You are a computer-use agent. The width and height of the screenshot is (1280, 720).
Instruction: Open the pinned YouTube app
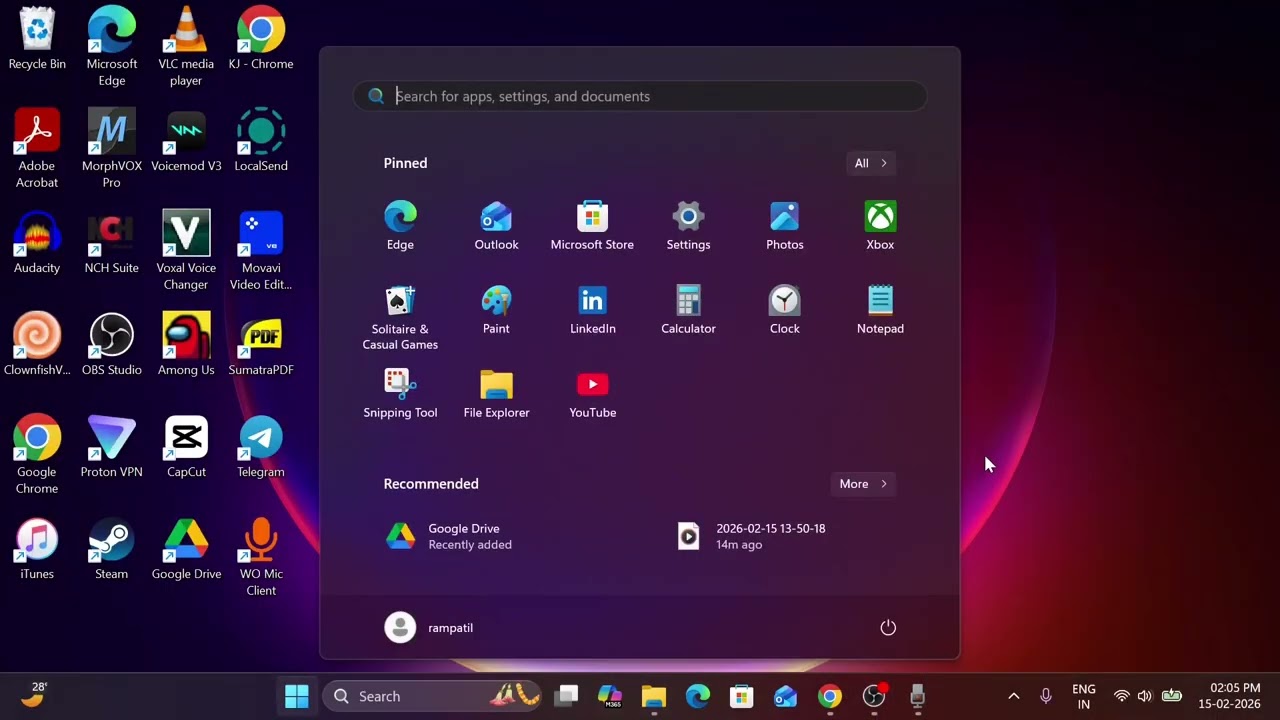tap(592, 394)
